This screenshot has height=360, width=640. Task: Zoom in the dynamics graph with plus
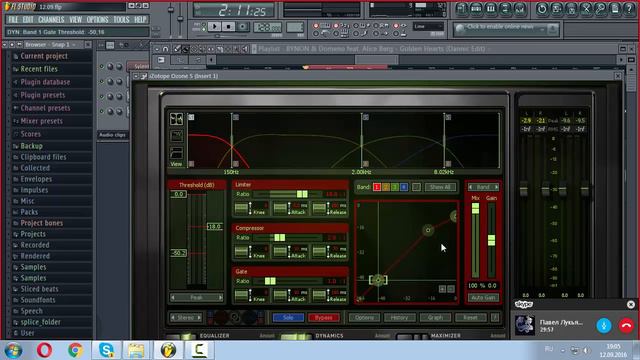tap(442, 289)
